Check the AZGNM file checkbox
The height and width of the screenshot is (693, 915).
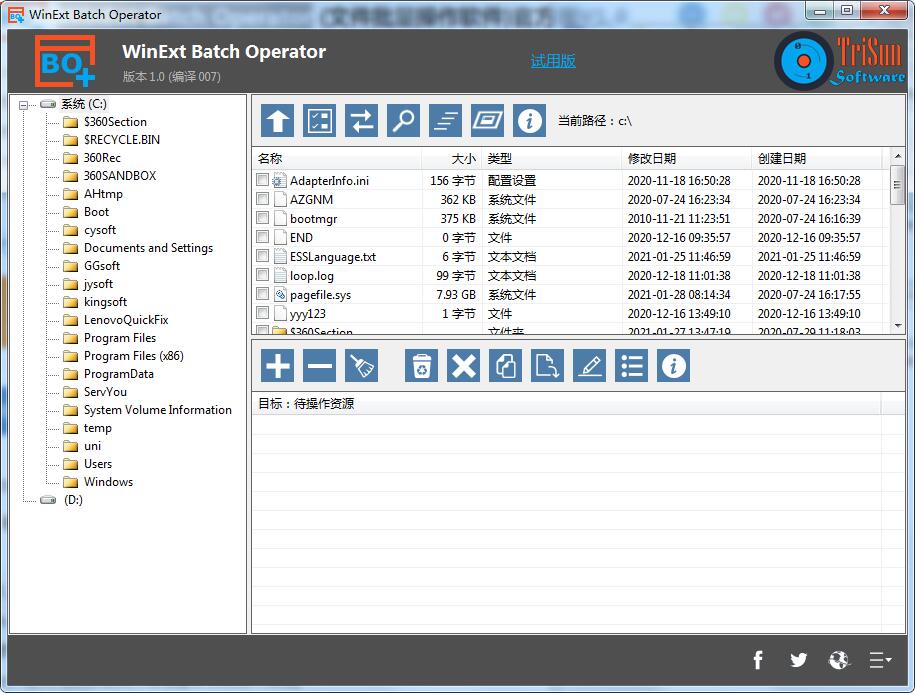[263, 199]
